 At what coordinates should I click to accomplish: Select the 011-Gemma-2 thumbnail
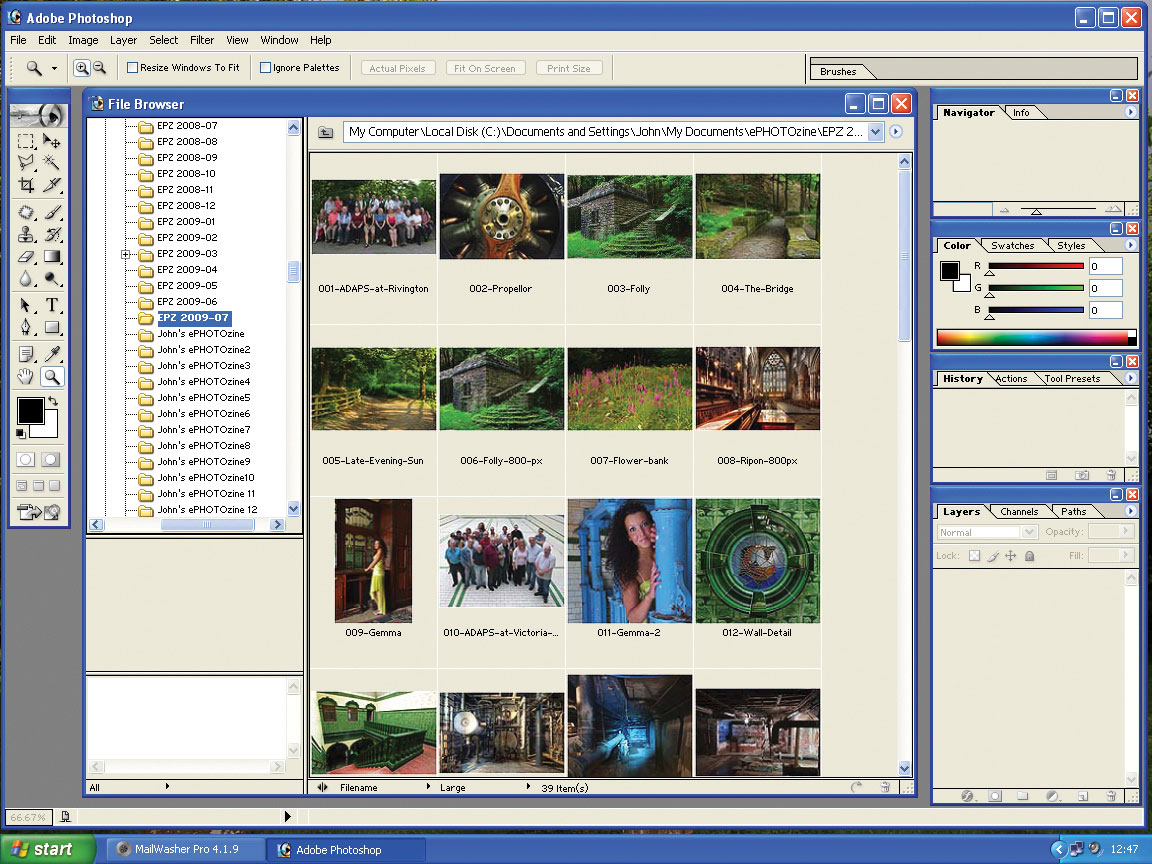629,561
